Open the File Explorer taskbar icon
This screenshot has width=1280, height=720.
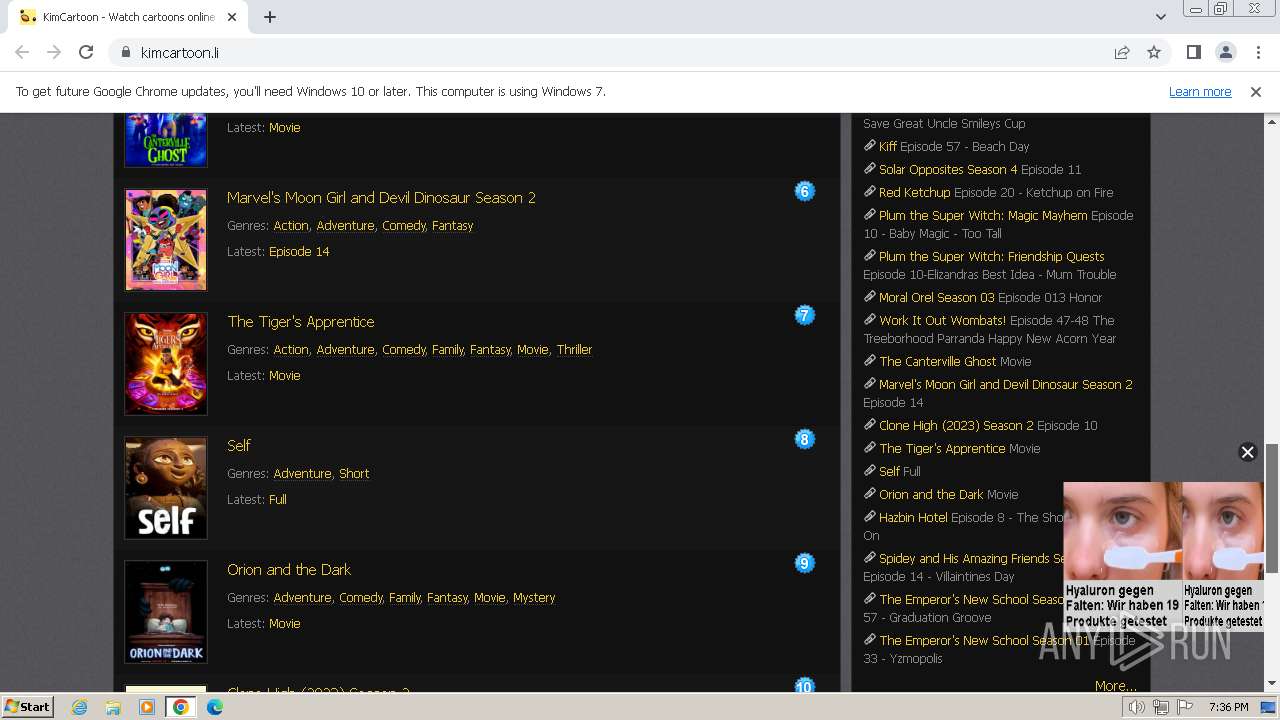(x=113, y=707)
